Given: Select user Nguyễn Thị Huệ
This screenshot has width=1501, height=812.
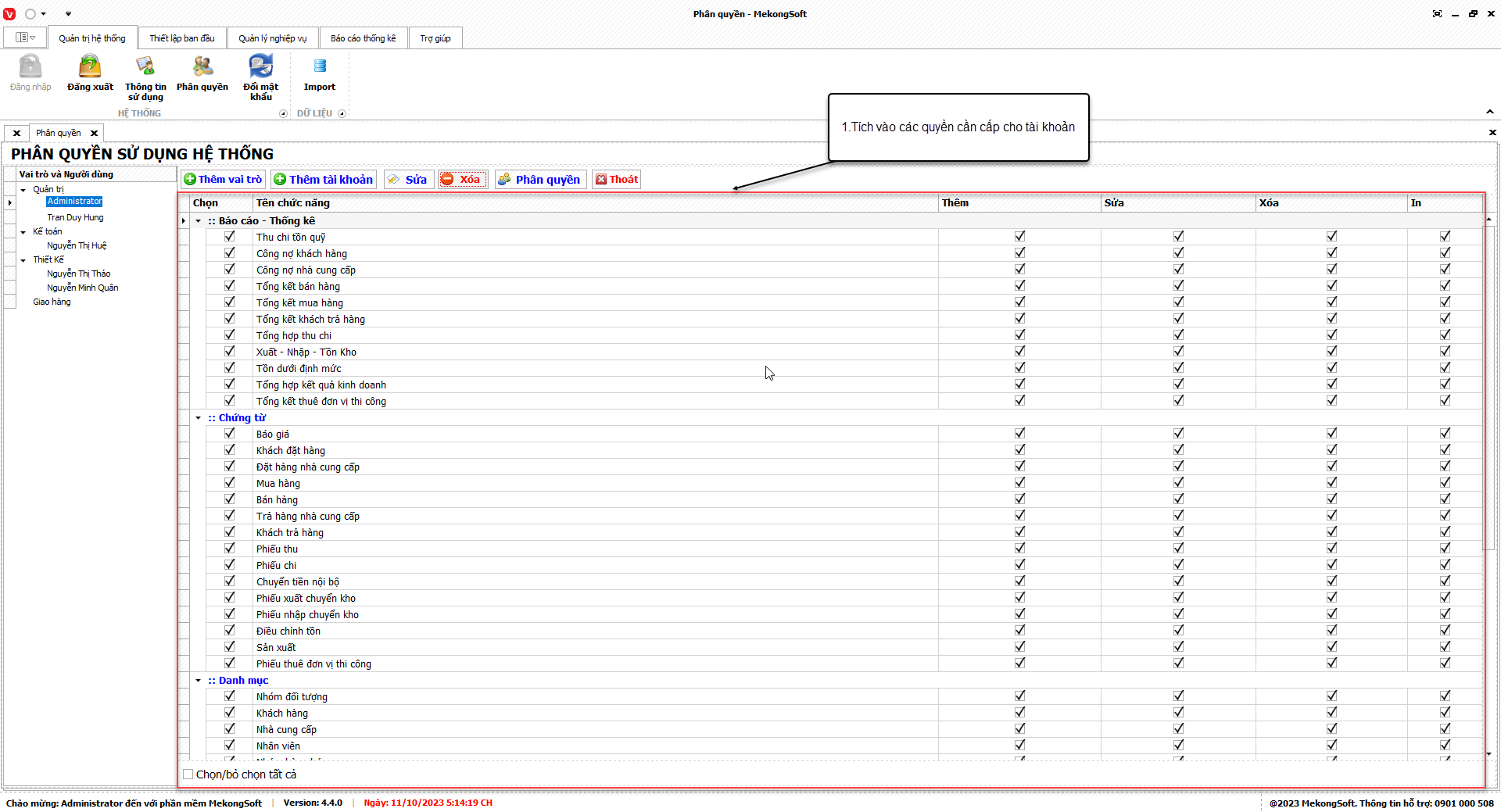Looking at the screenshot, I should tap(77, 246).
